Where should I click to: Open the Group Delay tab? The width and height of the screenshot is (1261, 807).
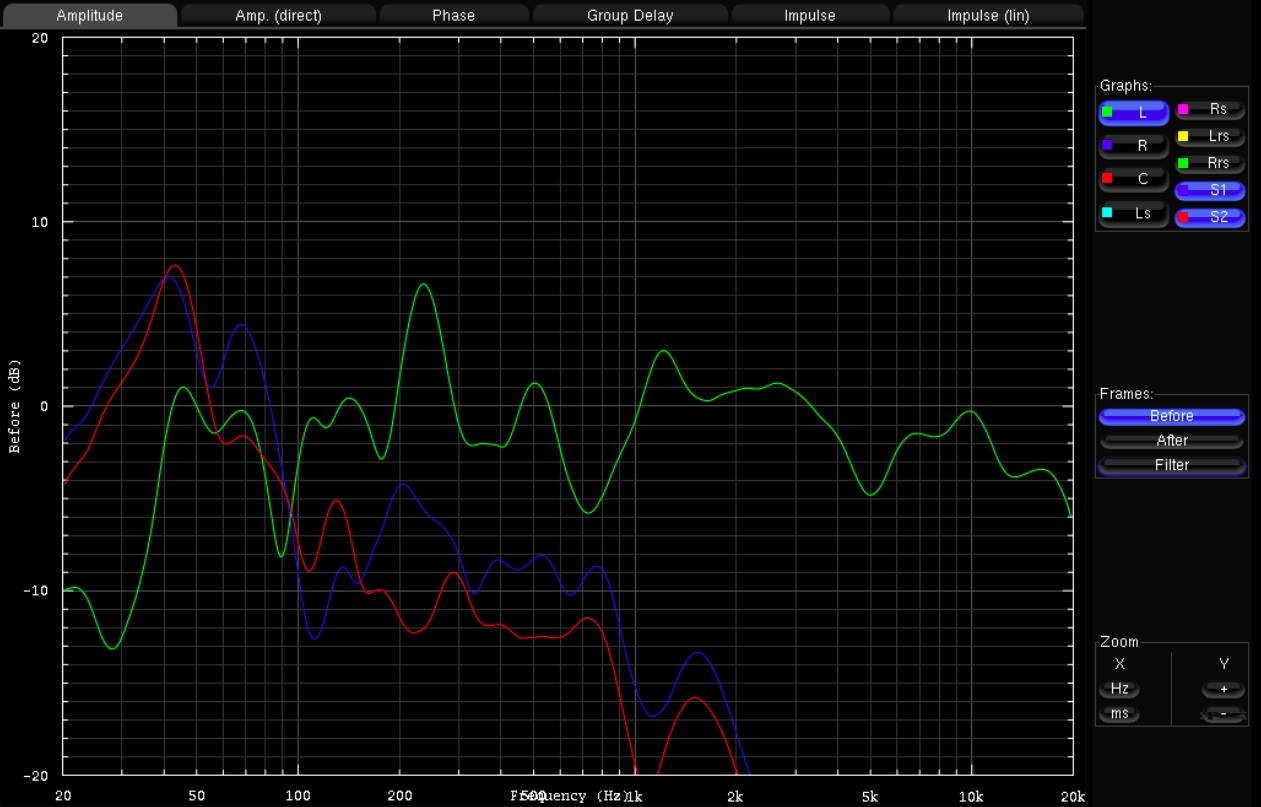pyautogui.click(x=630, y=15)
